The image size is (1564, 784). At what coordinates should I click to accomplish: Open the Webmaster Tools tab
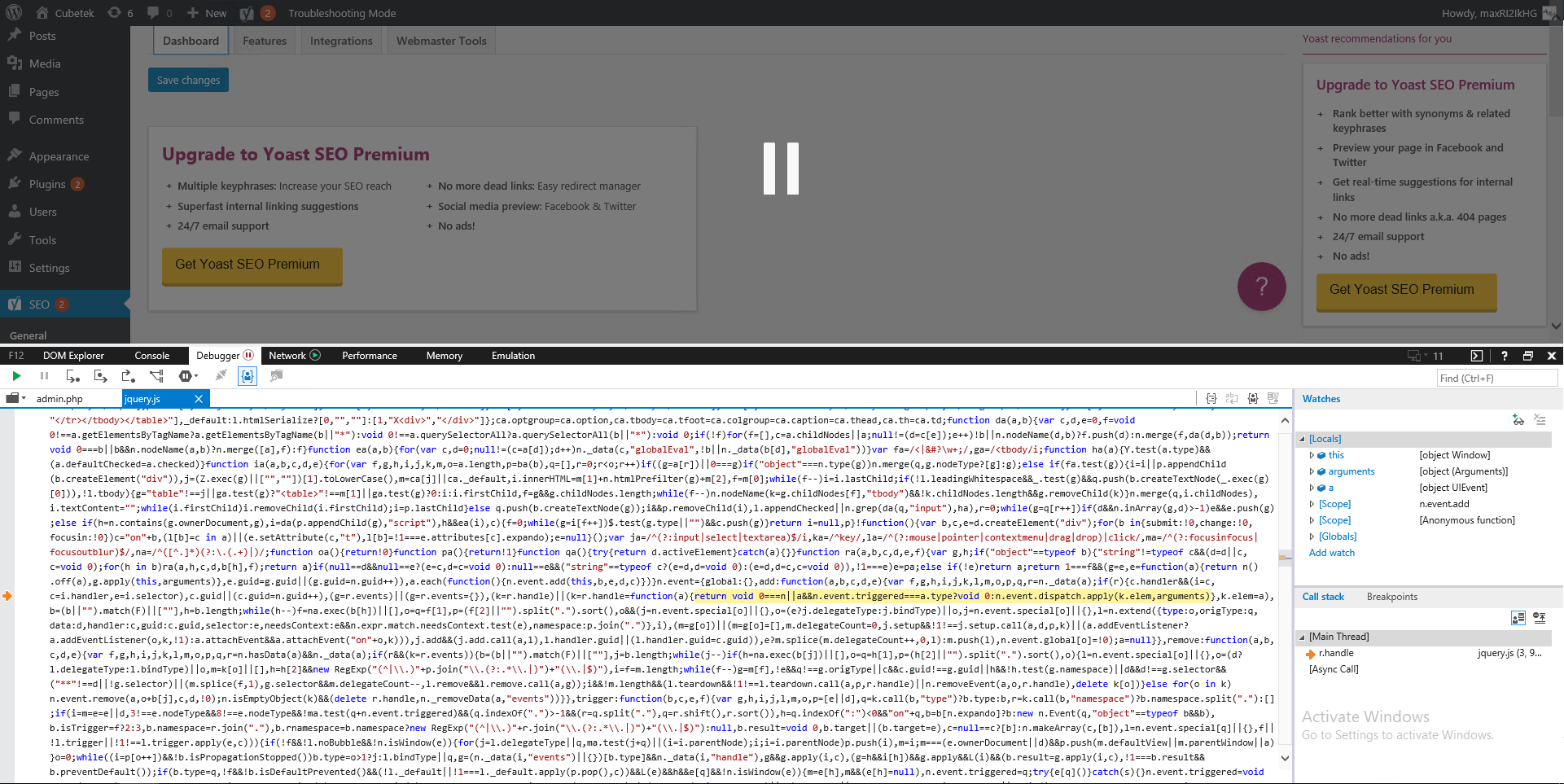click(x=441, y=41)
